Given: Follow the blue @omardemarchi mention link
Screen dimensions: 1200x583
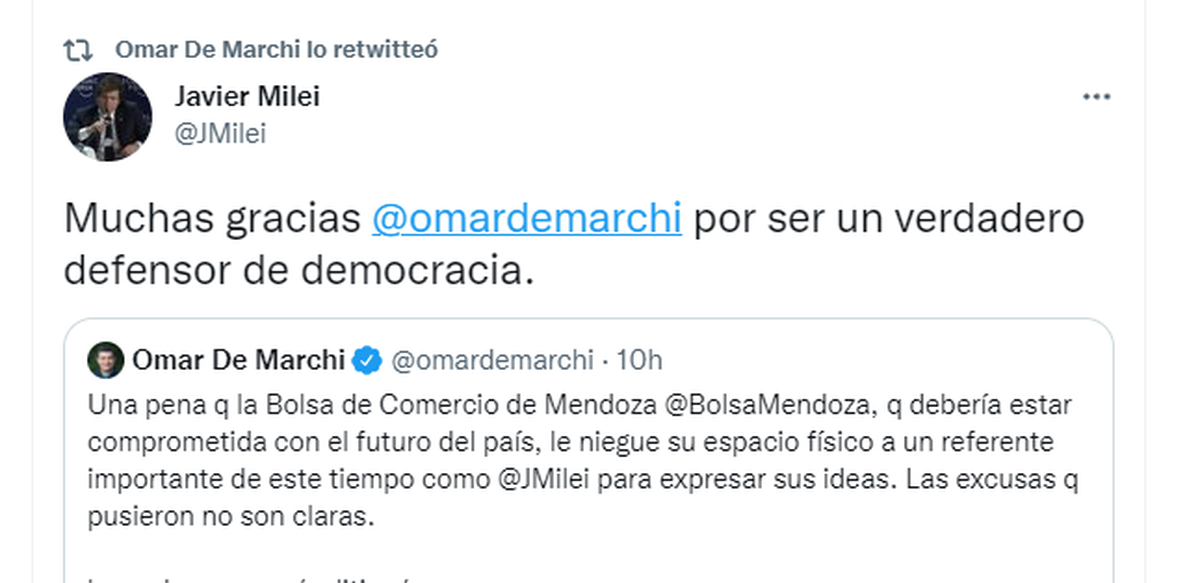Looking at the screenshot, I should click(526, 219).
